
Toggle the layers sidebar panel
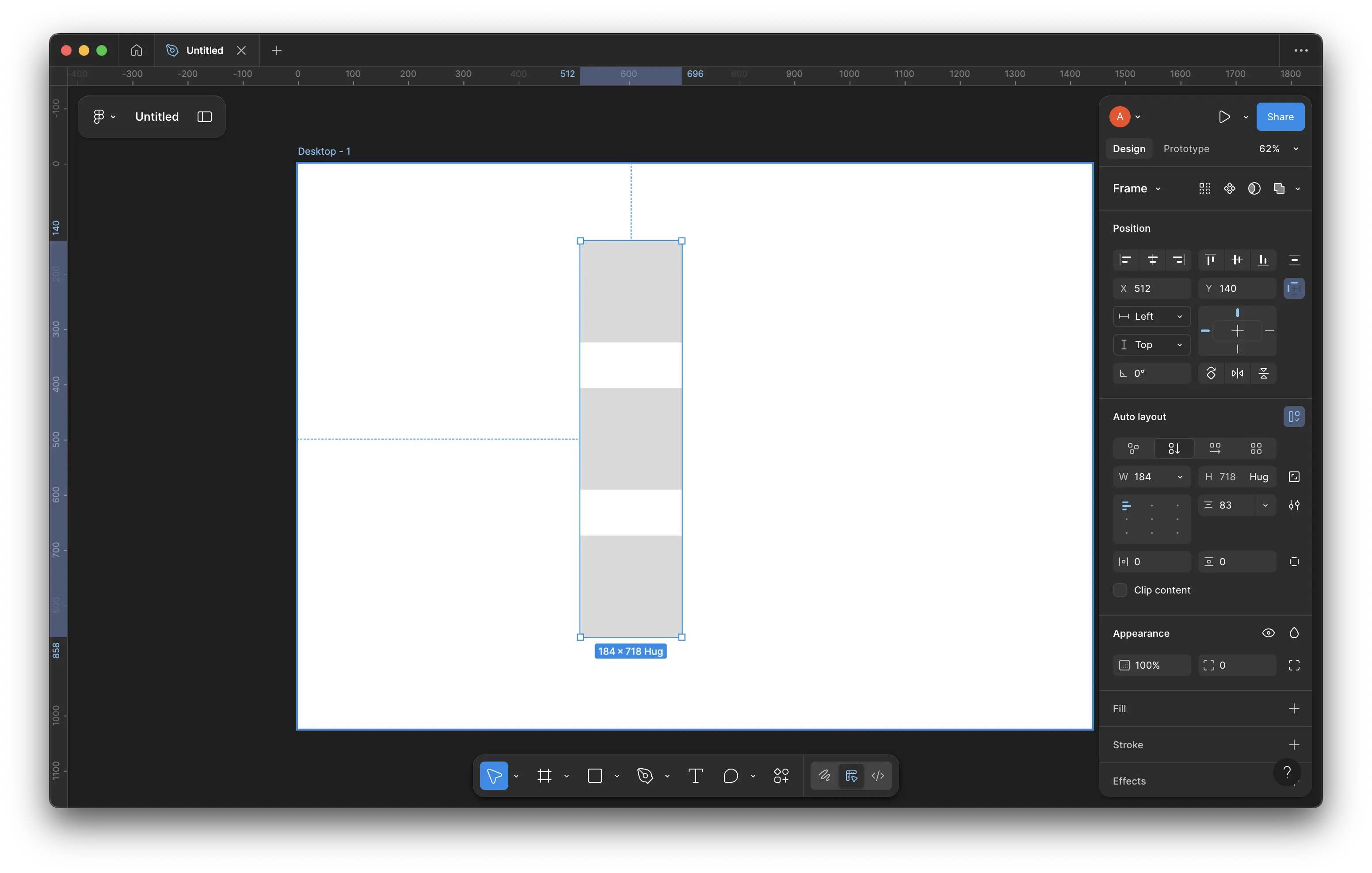(205, 116)
